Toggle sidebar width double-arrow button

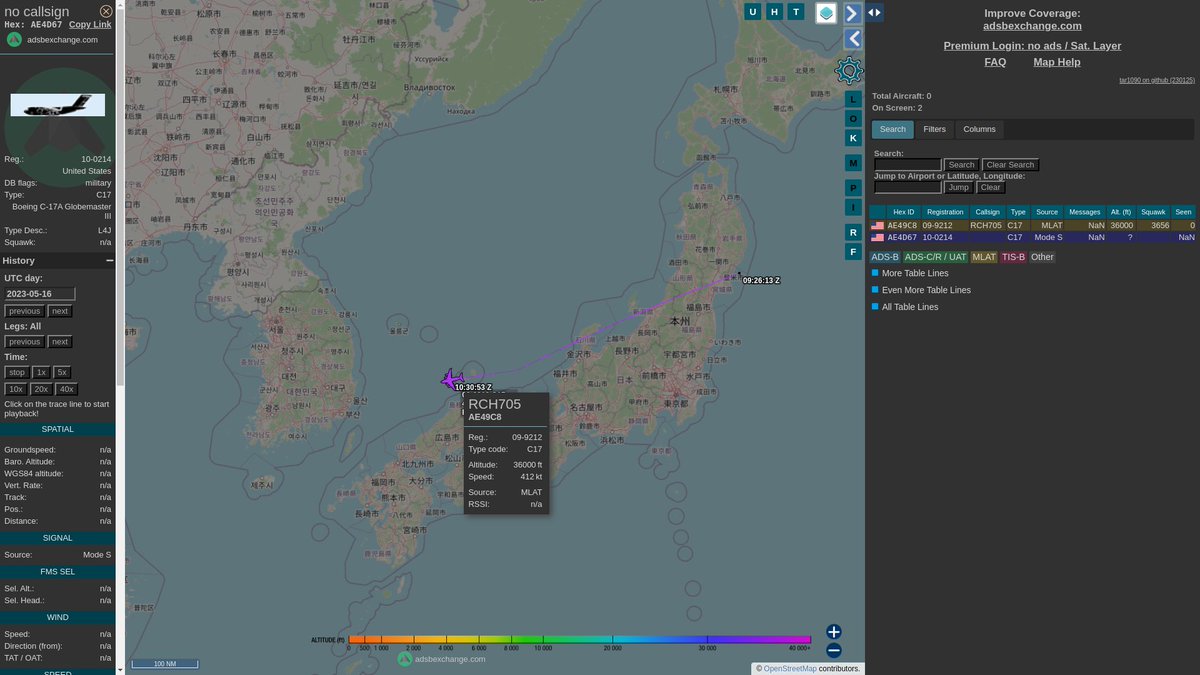[x=875, y=13]
